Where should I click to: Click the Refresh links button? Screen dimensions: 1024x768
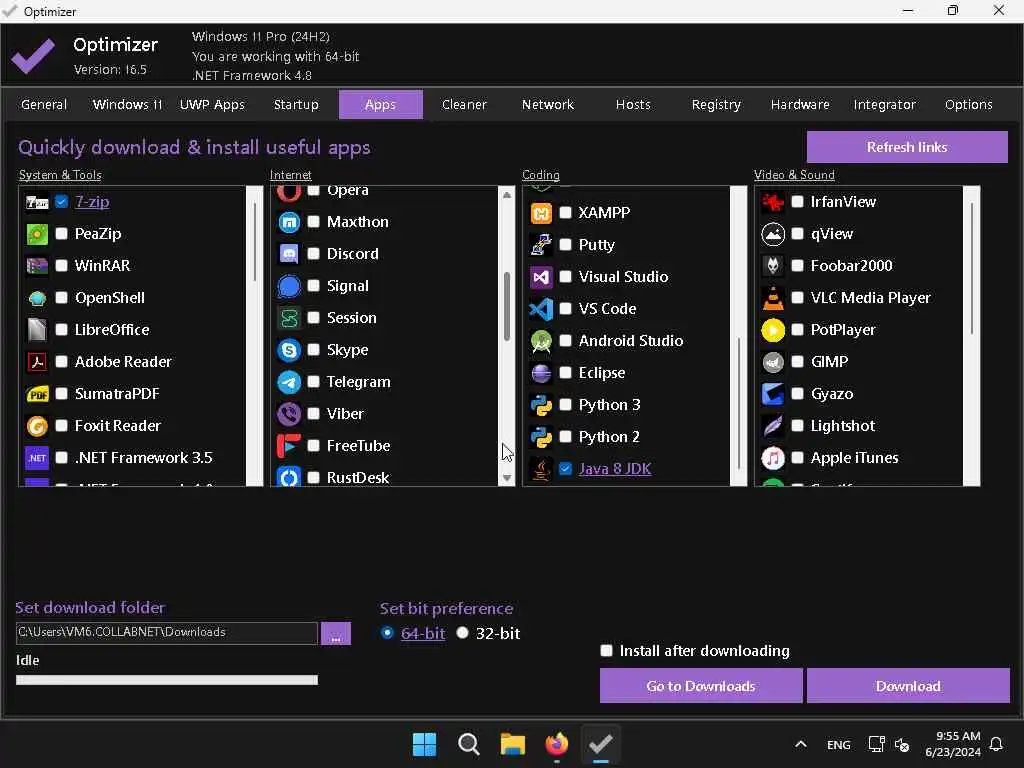907,147
